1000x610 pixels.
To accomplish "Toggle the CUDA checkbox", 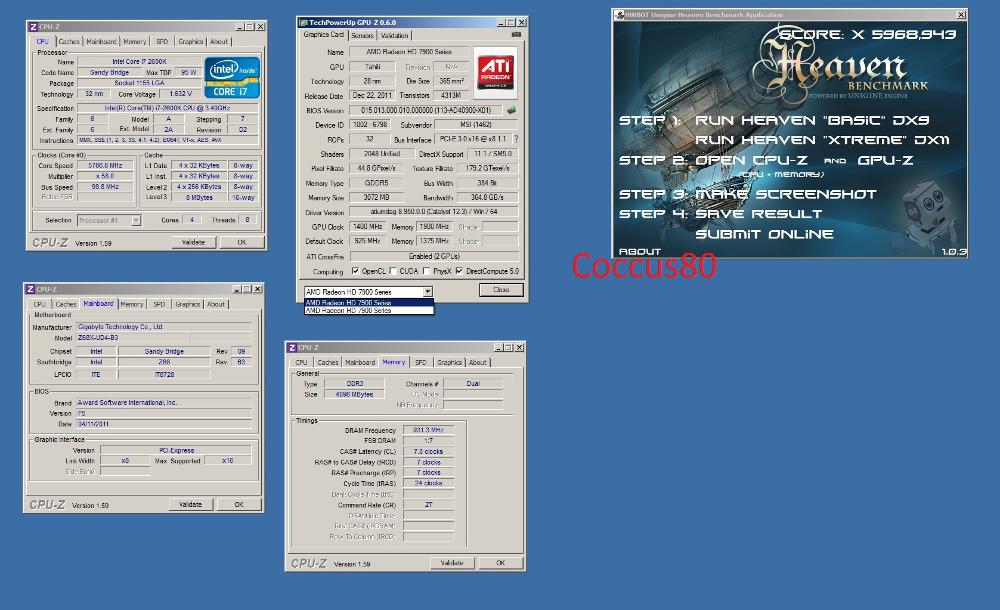I will click(393, 271).
